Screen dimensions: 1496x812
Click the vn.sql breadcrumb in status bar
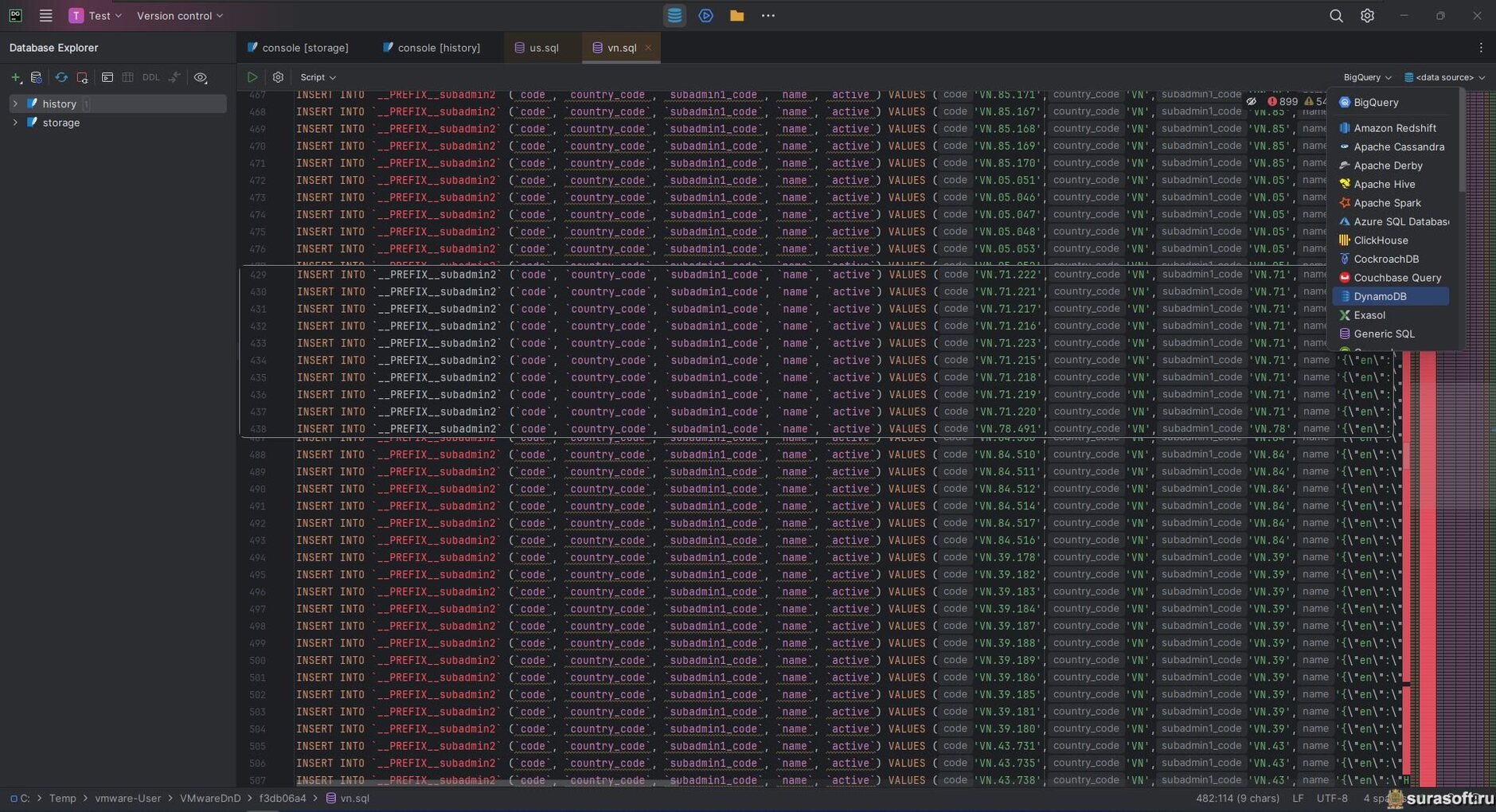pos(354,798)
